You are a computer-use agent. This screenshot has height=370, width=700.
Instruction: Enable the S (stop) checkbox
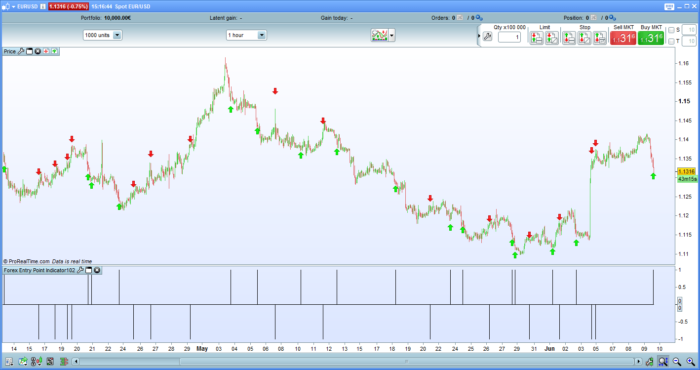[x=671, y=30]
